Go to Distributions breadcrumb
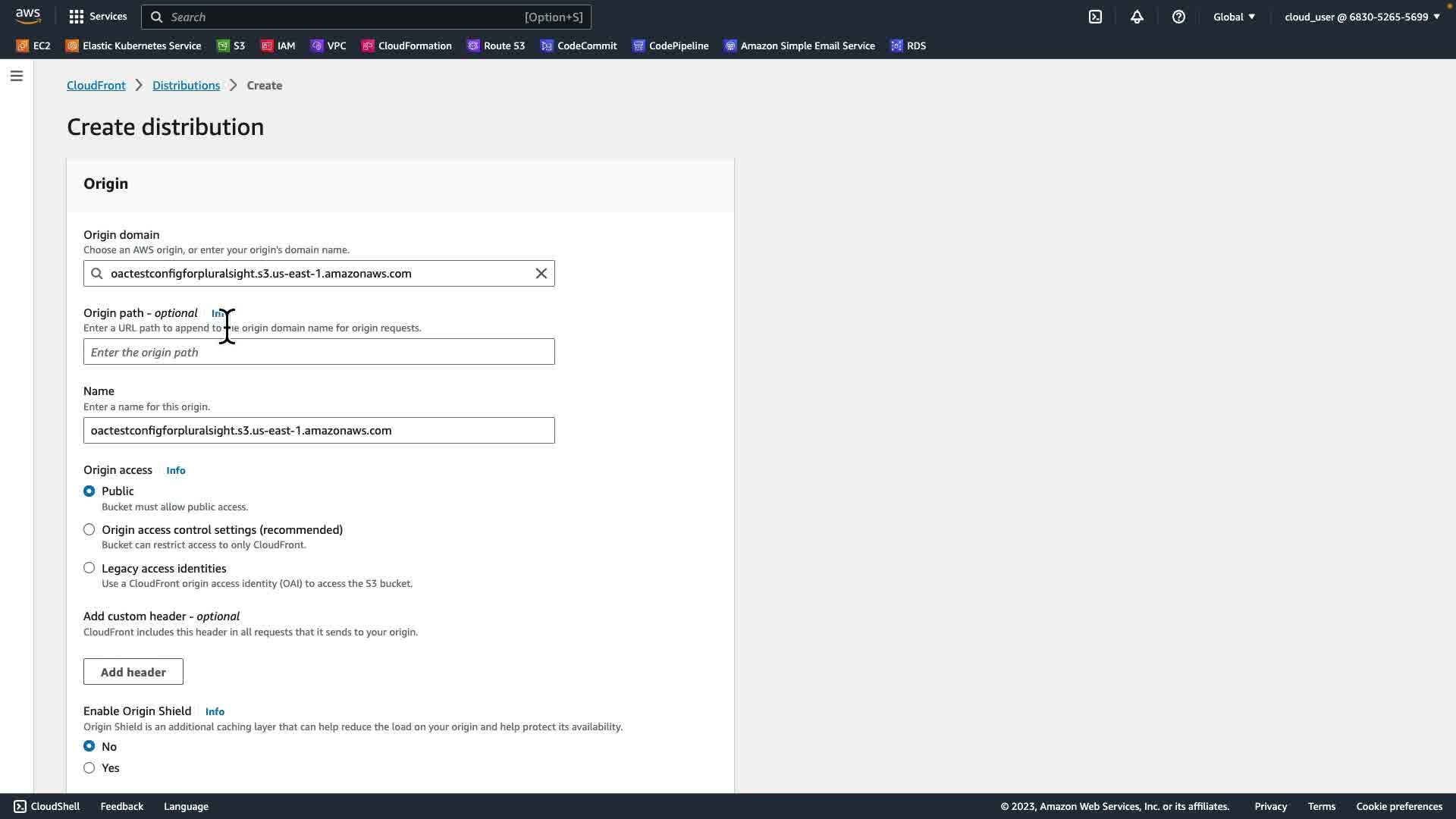 [186, 86]
